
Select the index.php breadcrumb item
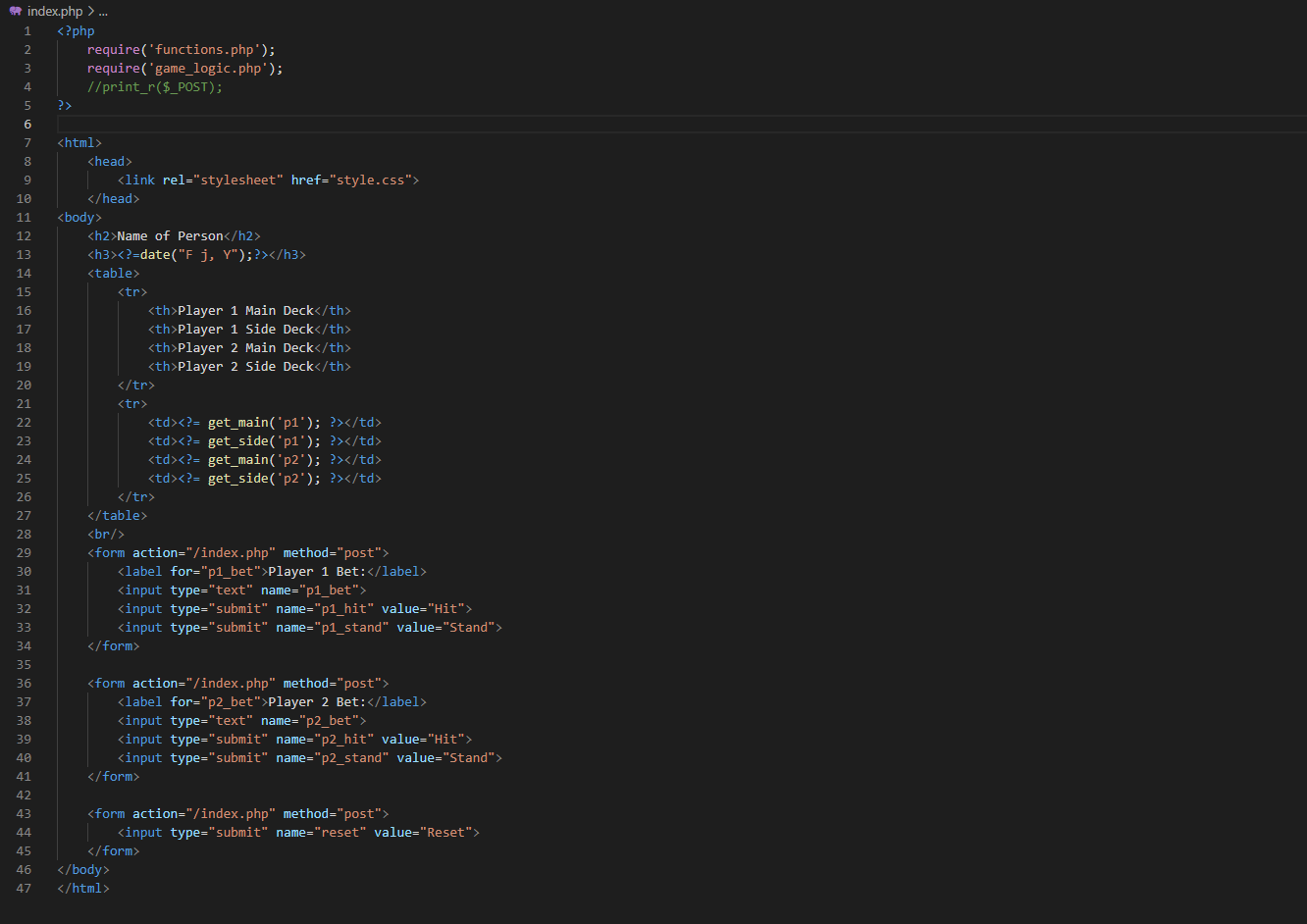(x=55, y=11)
